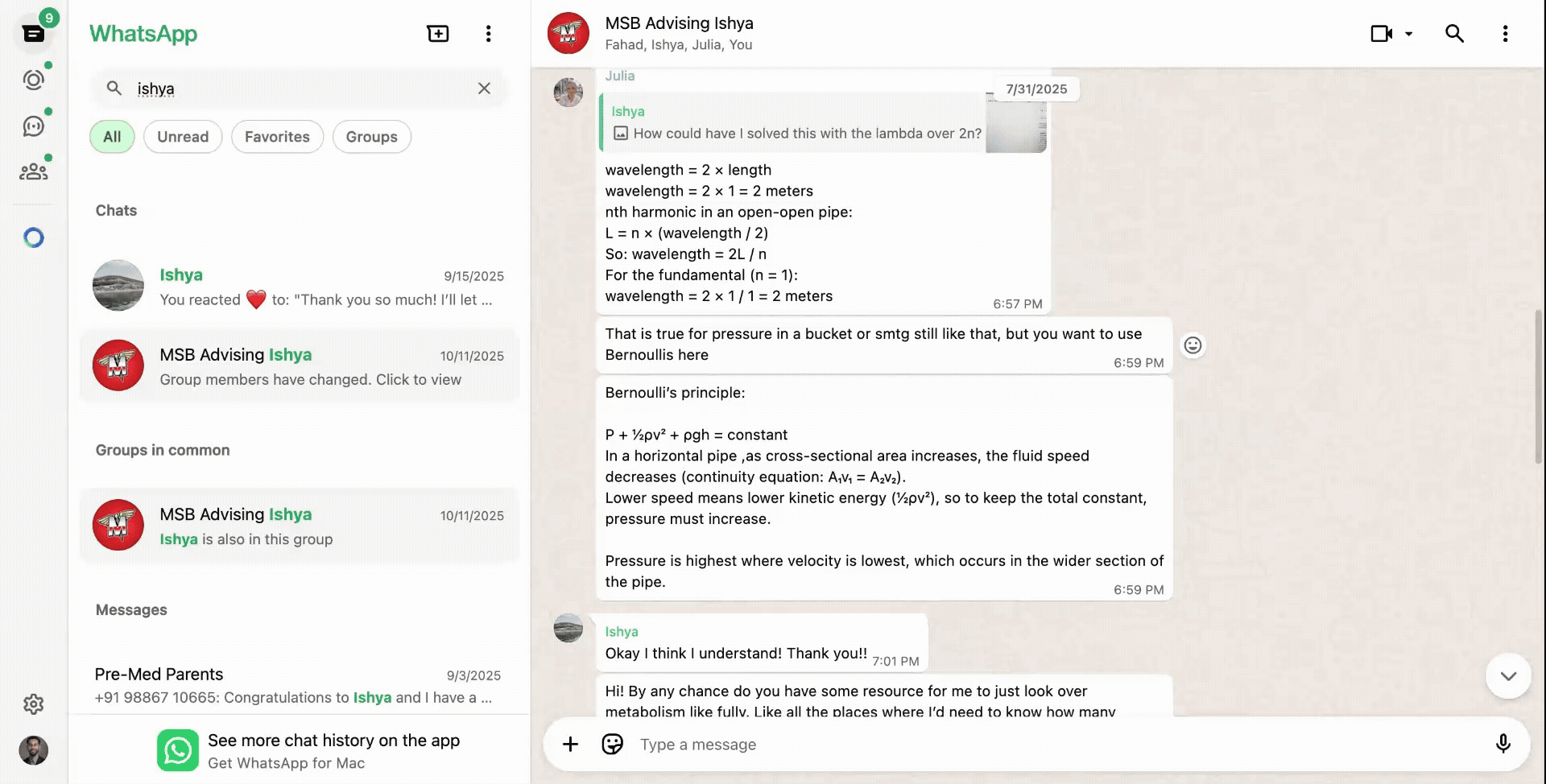
Task: Expand the video call dropdown arrow
Action: coord(1409,34)
